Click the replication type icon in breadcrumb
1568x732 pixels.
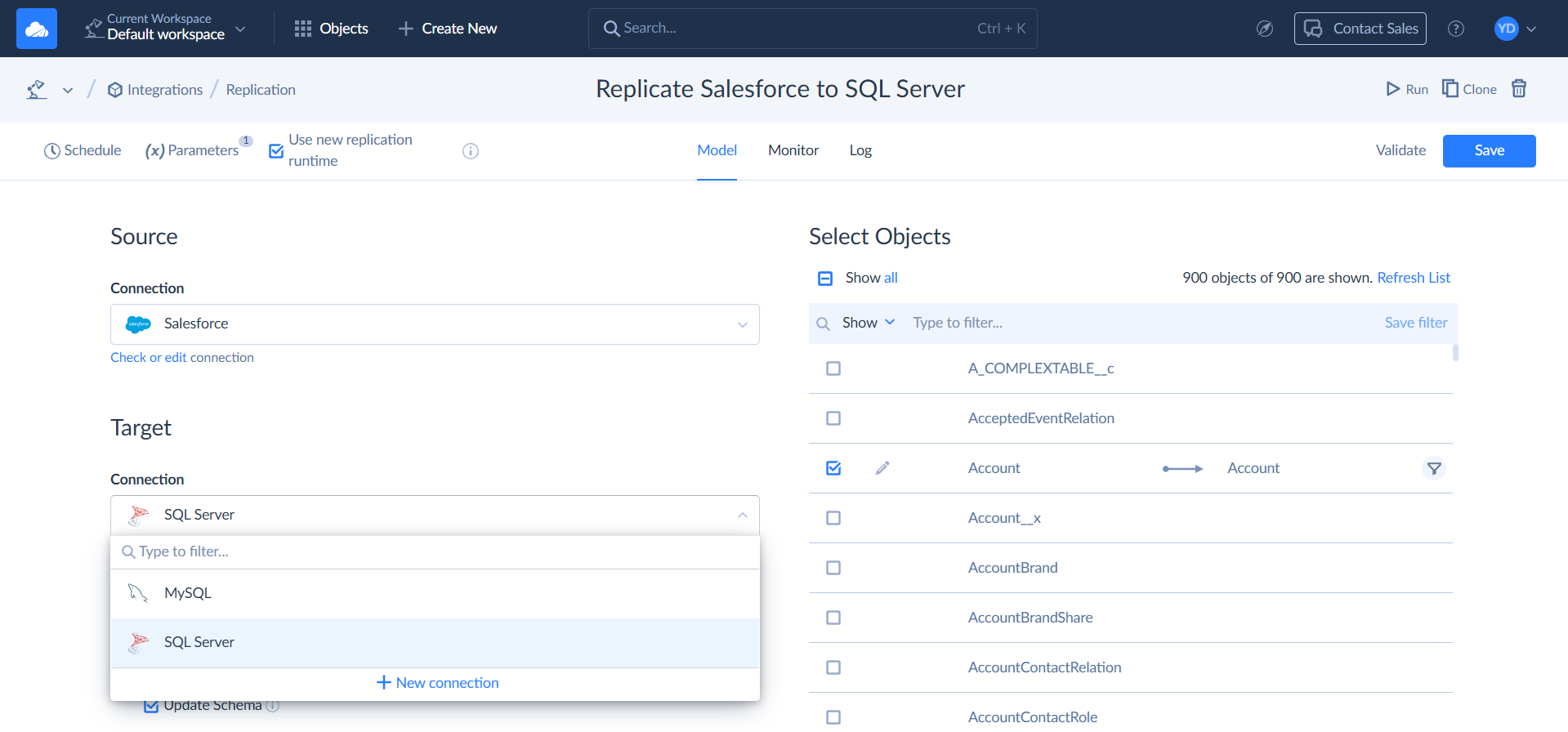pos(37,89)
